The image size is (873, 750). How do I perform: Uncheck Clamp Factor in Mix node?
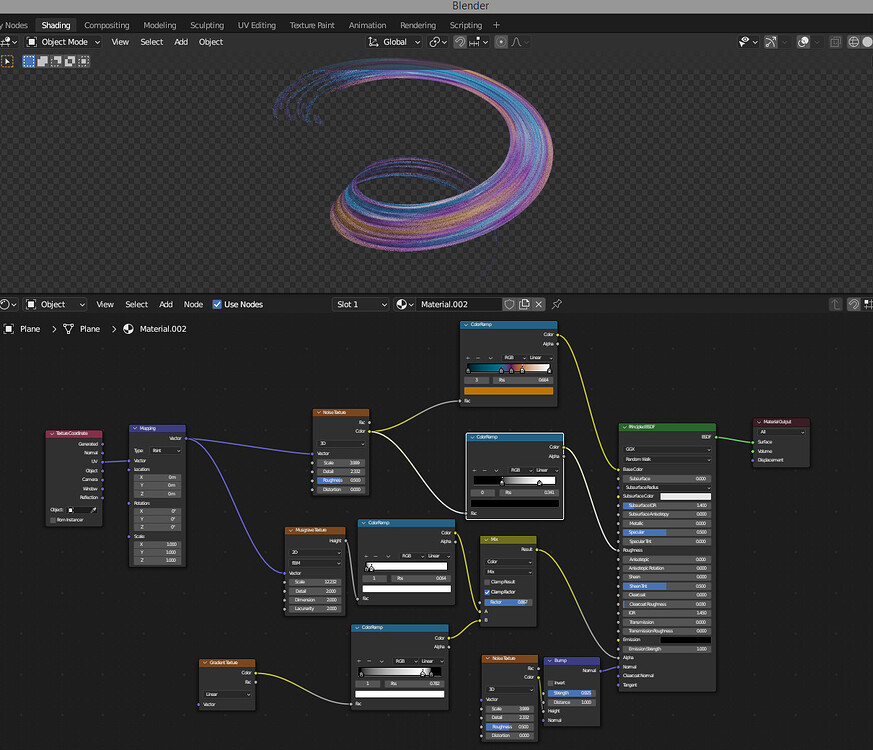[487, 592]
